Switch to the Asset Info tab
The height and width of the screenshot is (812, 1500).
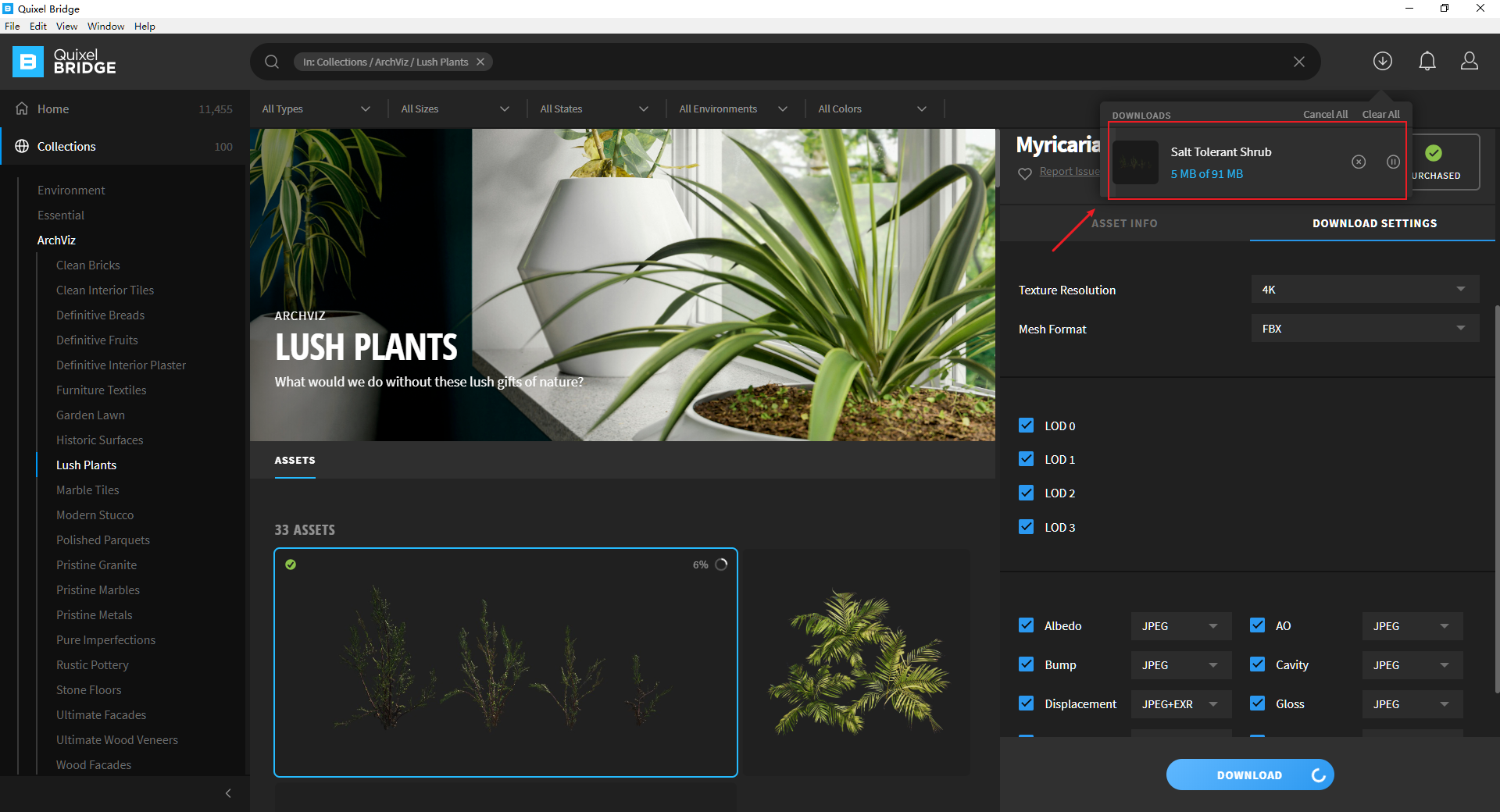(1124, 223)
